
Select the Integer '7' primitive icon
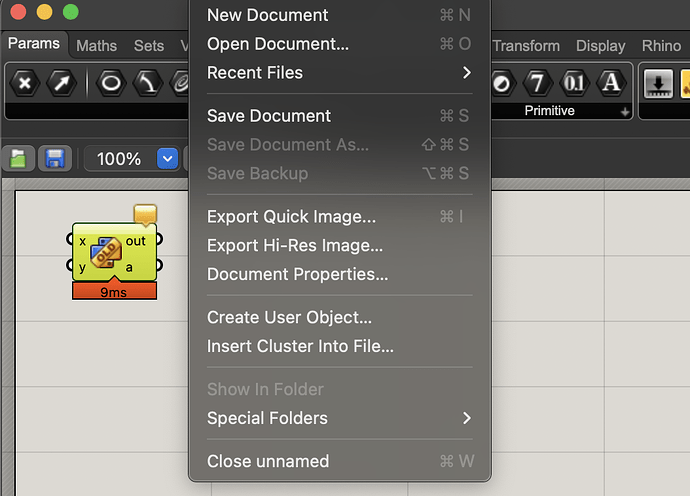coord(537,83)
